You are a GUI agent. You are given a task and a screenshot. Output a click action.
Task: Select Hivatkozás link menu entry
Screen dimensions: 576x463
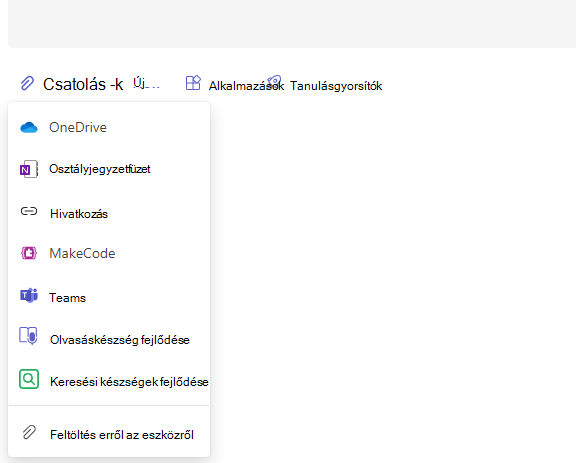tap(109, 213)
